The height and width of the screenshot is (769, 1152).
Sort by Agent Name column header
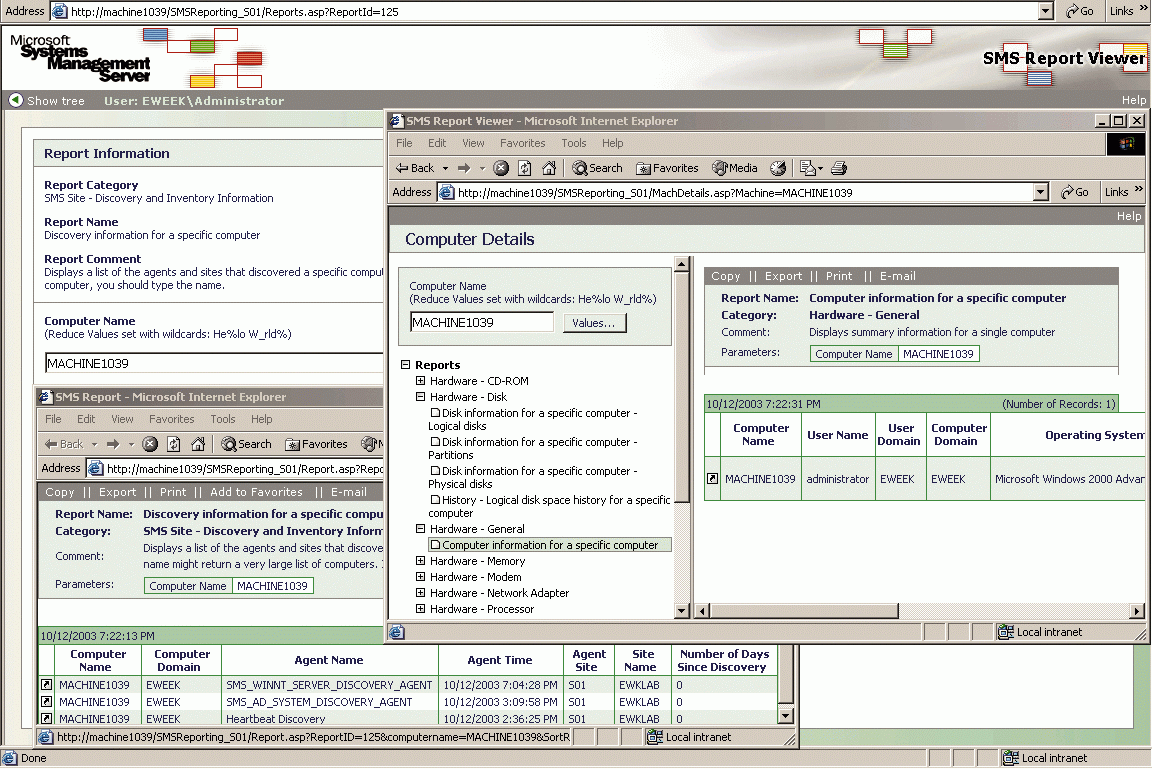[x=328, y=660]
